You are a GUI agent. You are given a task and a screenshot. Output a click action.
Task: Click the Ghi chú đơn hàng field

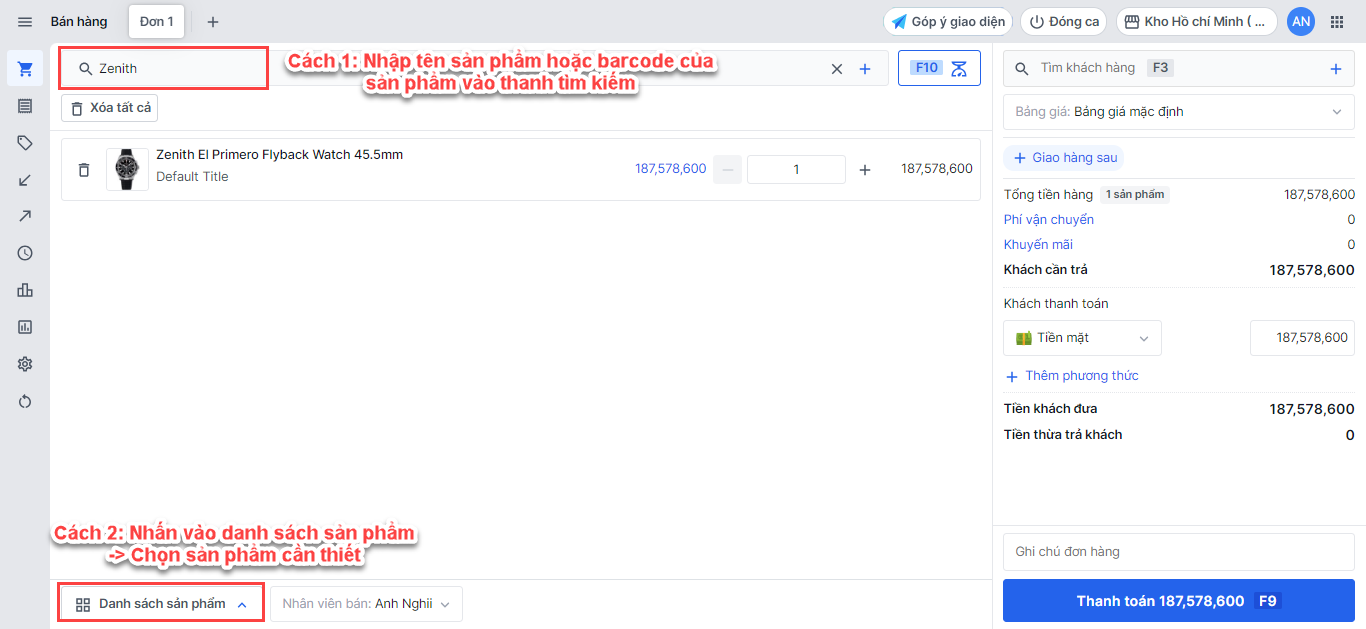(x=1178, y=552)
